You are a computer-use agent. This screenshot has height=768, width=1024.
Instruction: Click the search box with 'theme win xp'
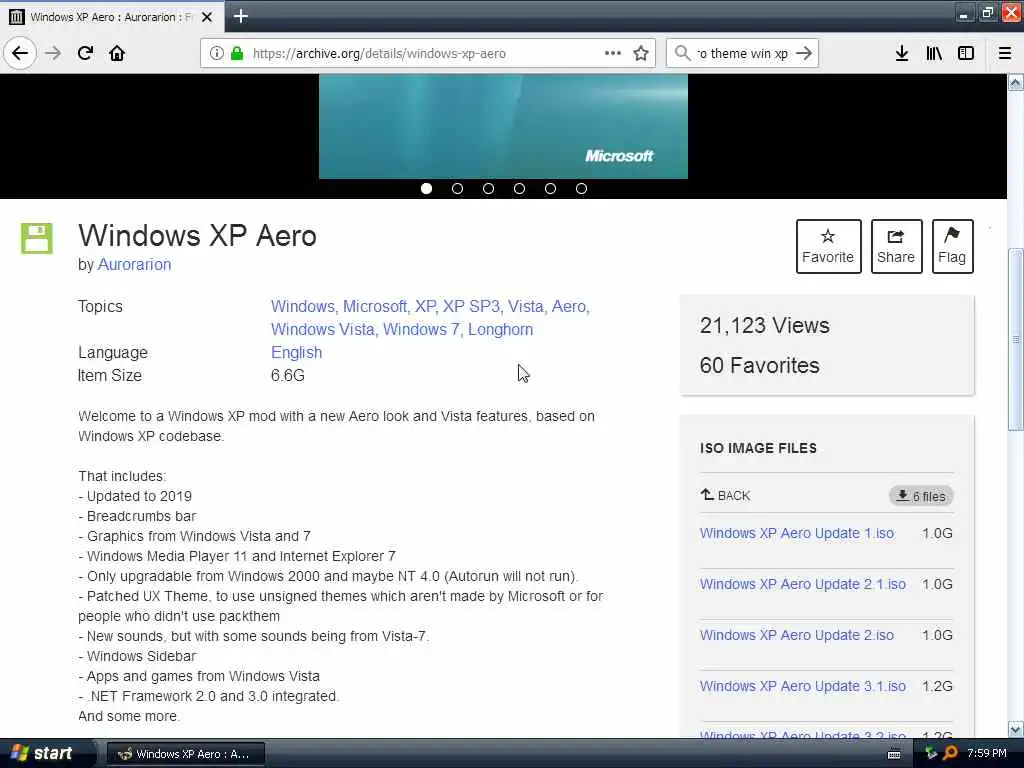click(742, 53)
